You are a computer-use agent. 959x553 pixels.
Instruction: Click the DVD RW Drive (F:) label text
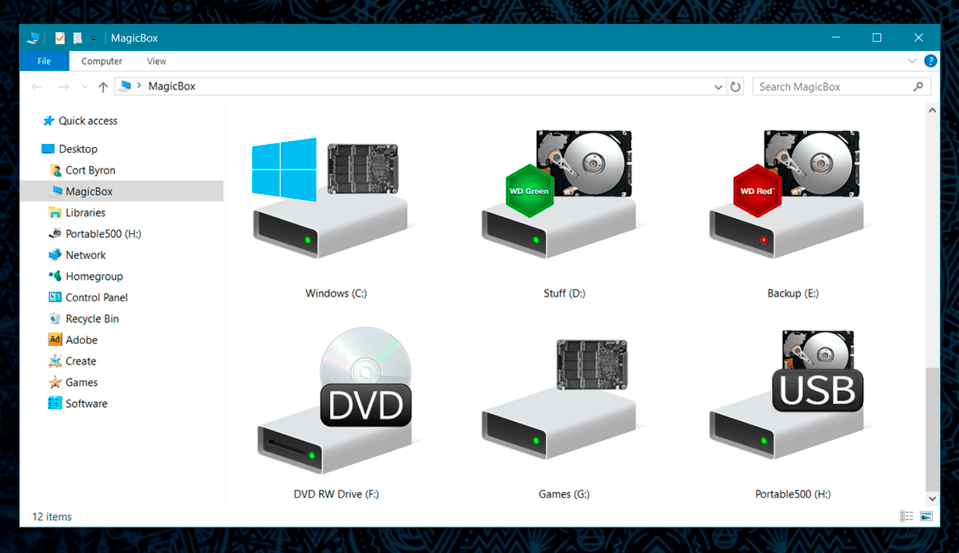tap(336, 494)
